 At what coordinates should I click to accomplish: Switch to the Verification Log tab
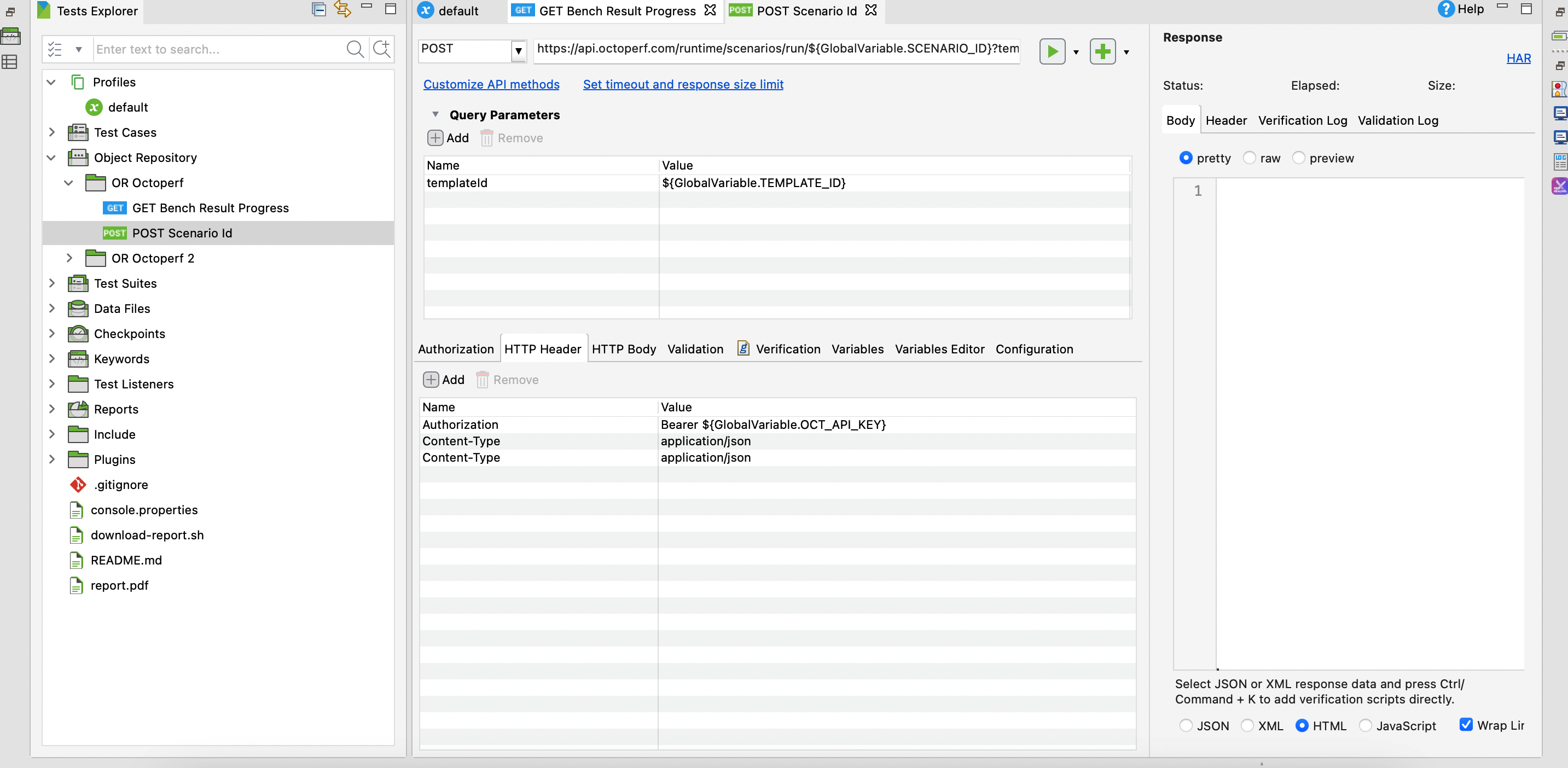[x=1302, y=120]
